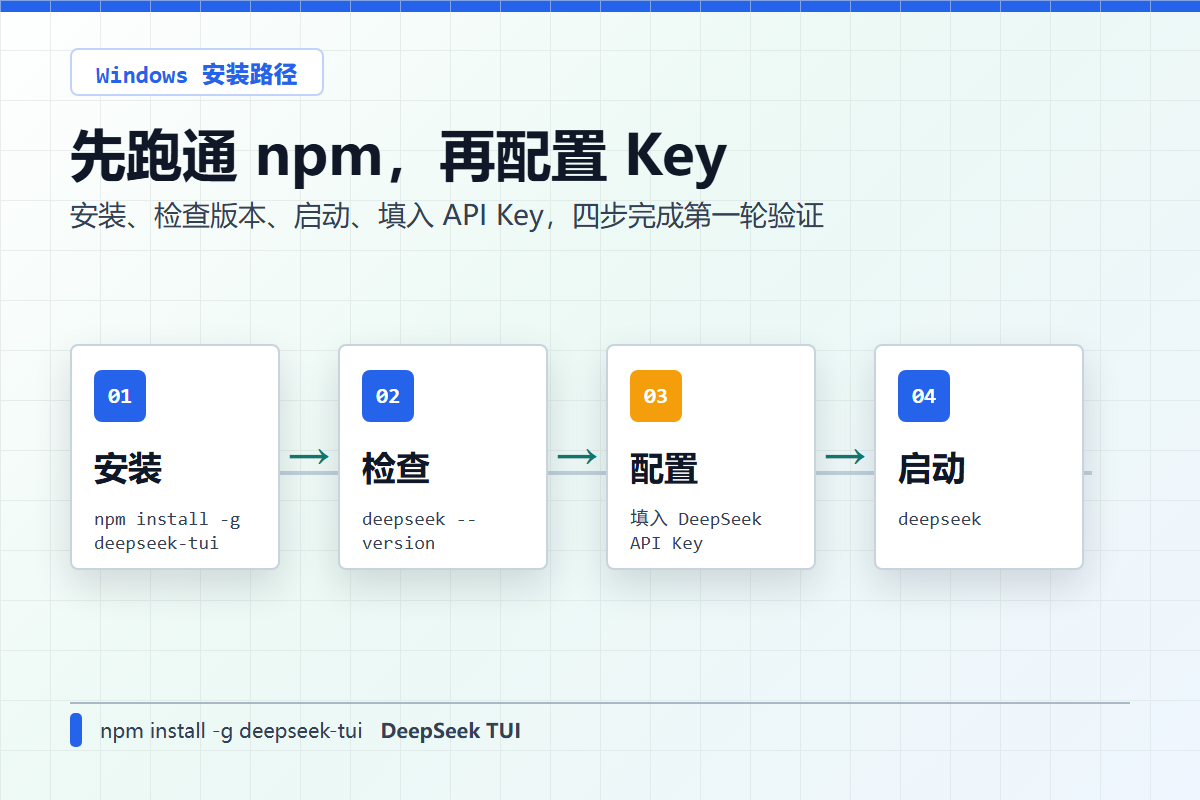Image resolution: width=1200 pixels, height=800 pixels.
Task: Click the bold DeepSeek TUI footer label
Action: [x=451, y=731]
